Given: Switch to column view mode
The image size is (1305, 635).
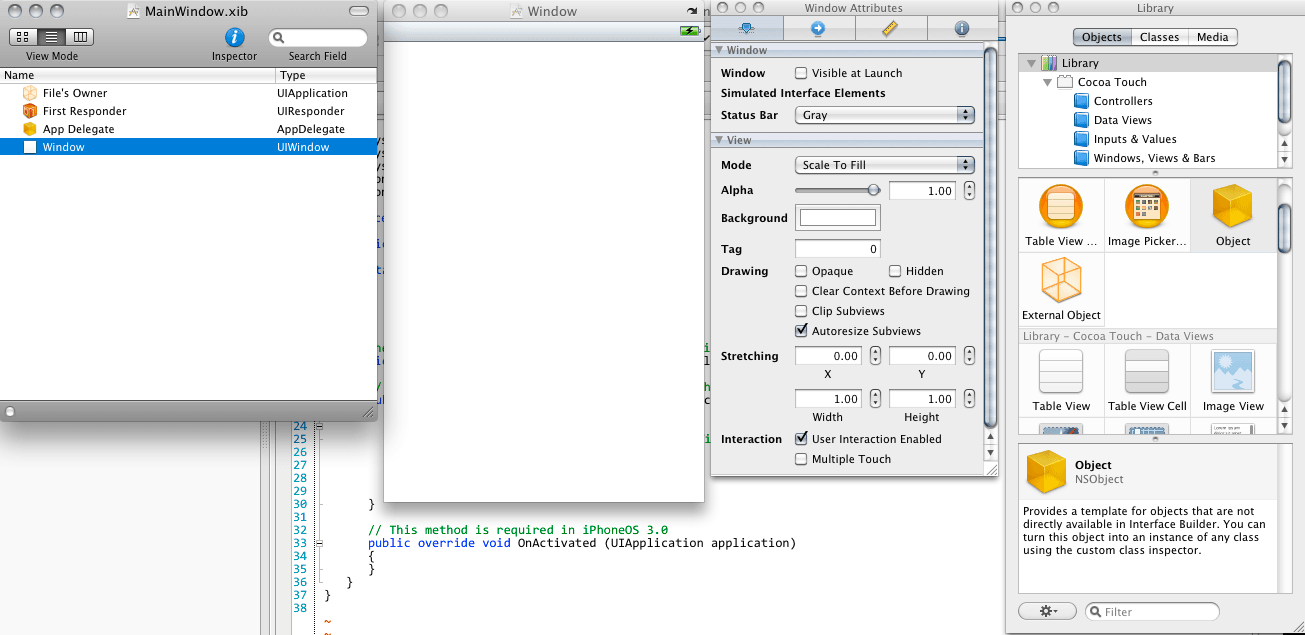Looking at the screenshot, I should [x=80, y=37].
